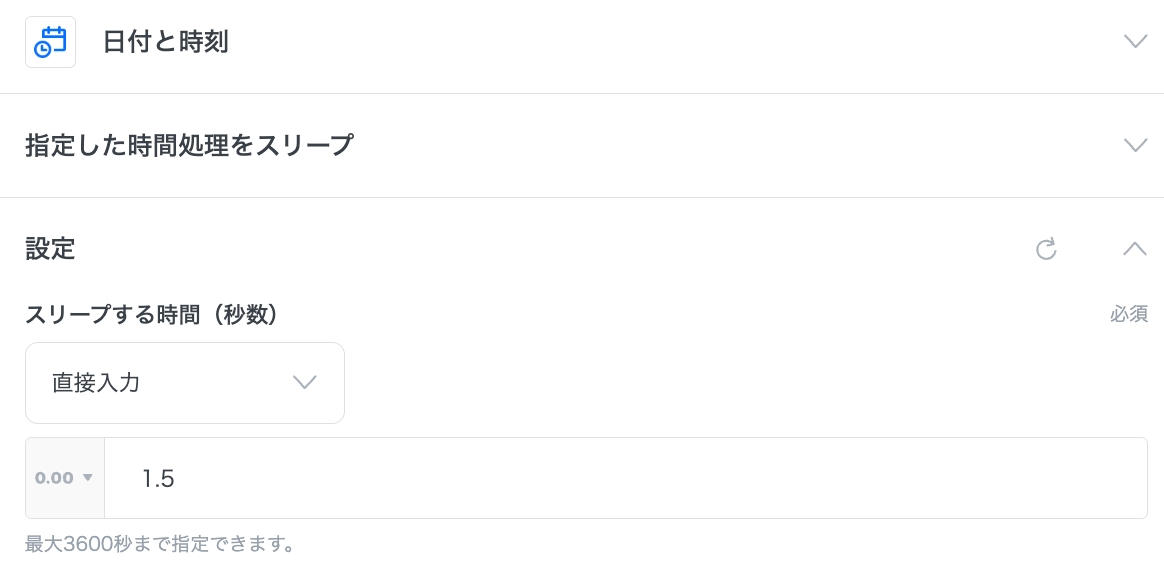Click the 直接入力 text label

96,383
